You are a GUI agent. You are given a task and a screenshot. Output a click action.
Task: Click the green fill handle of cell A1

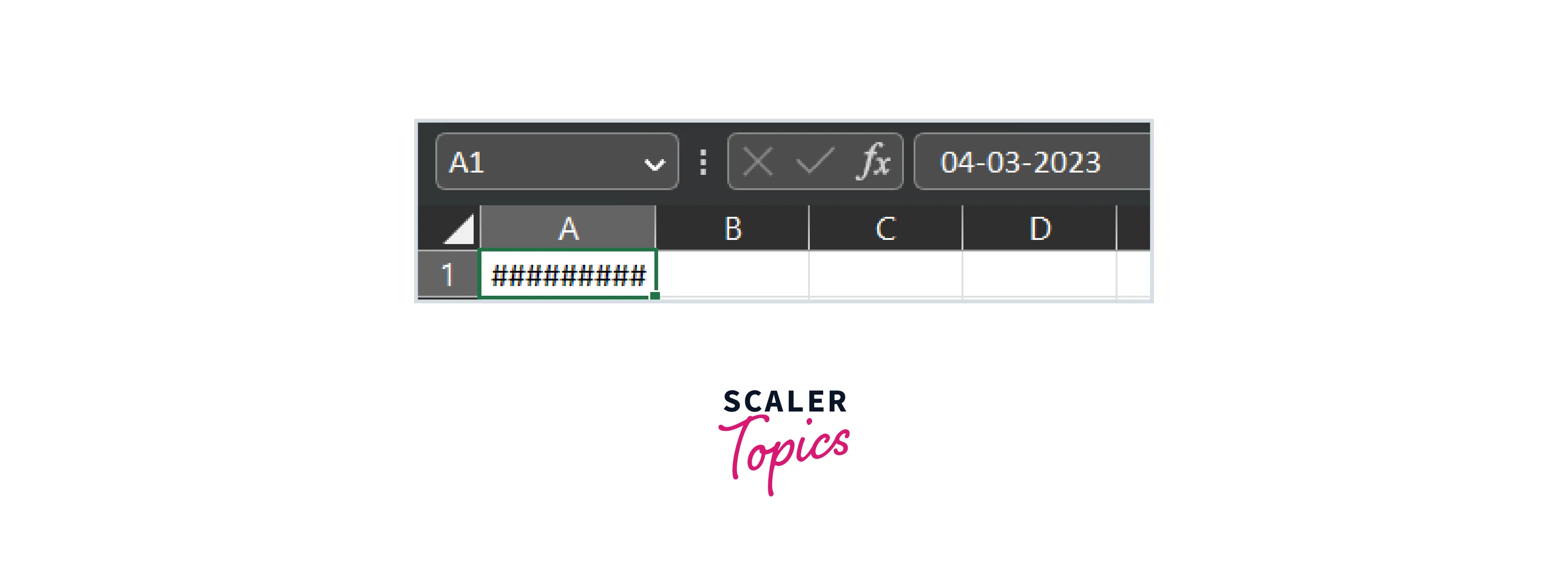[655, 296]
